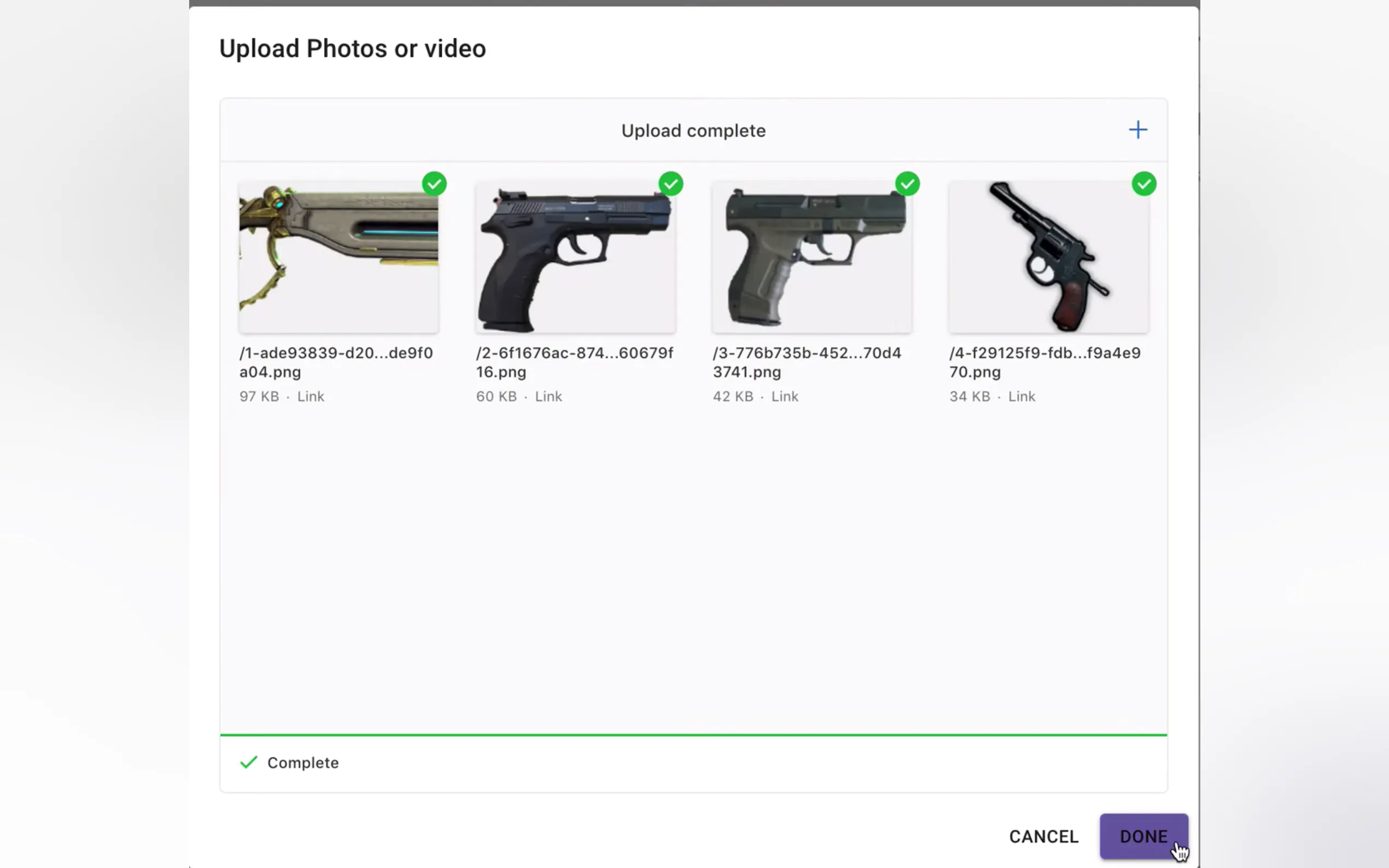Open Link for the 42 KB file
The width and height of the screenshot is (1389, 868).
coord(784,397)
